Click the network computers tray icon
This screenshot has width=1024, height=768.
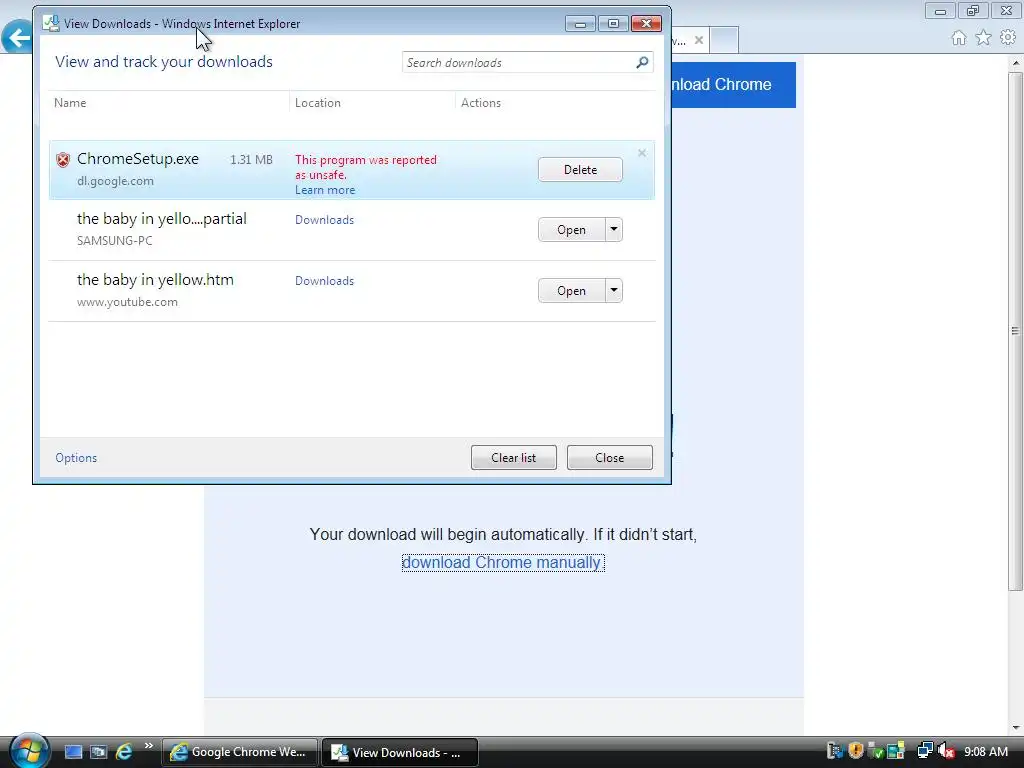(x=925, y=751)
